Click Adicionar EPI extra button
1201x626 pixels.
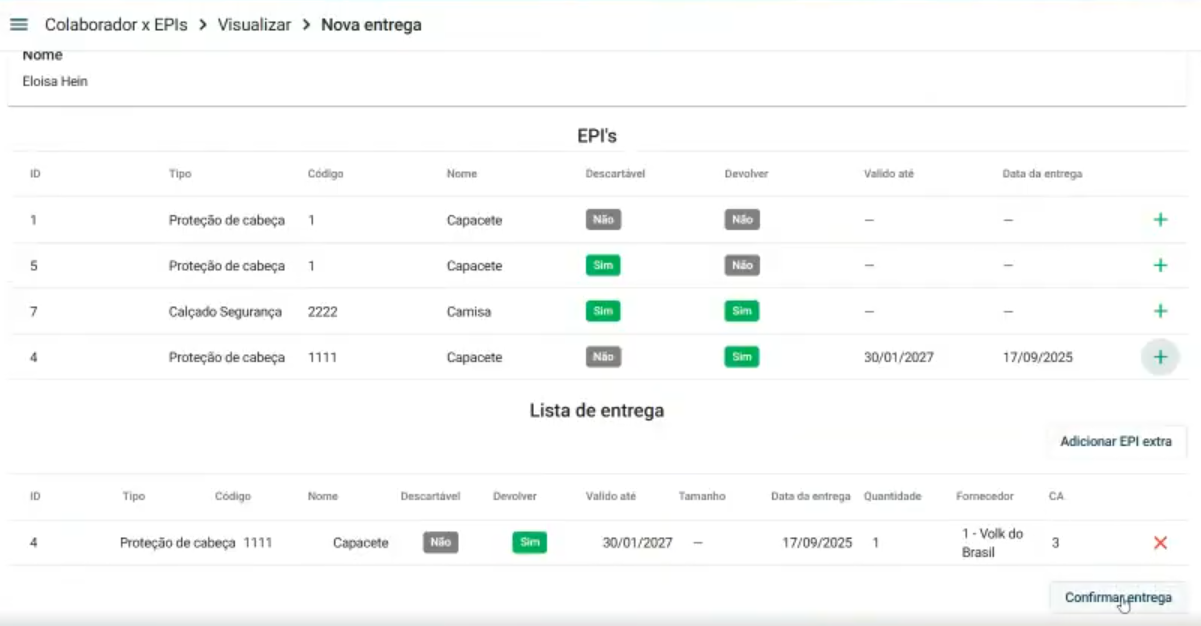1115,441
